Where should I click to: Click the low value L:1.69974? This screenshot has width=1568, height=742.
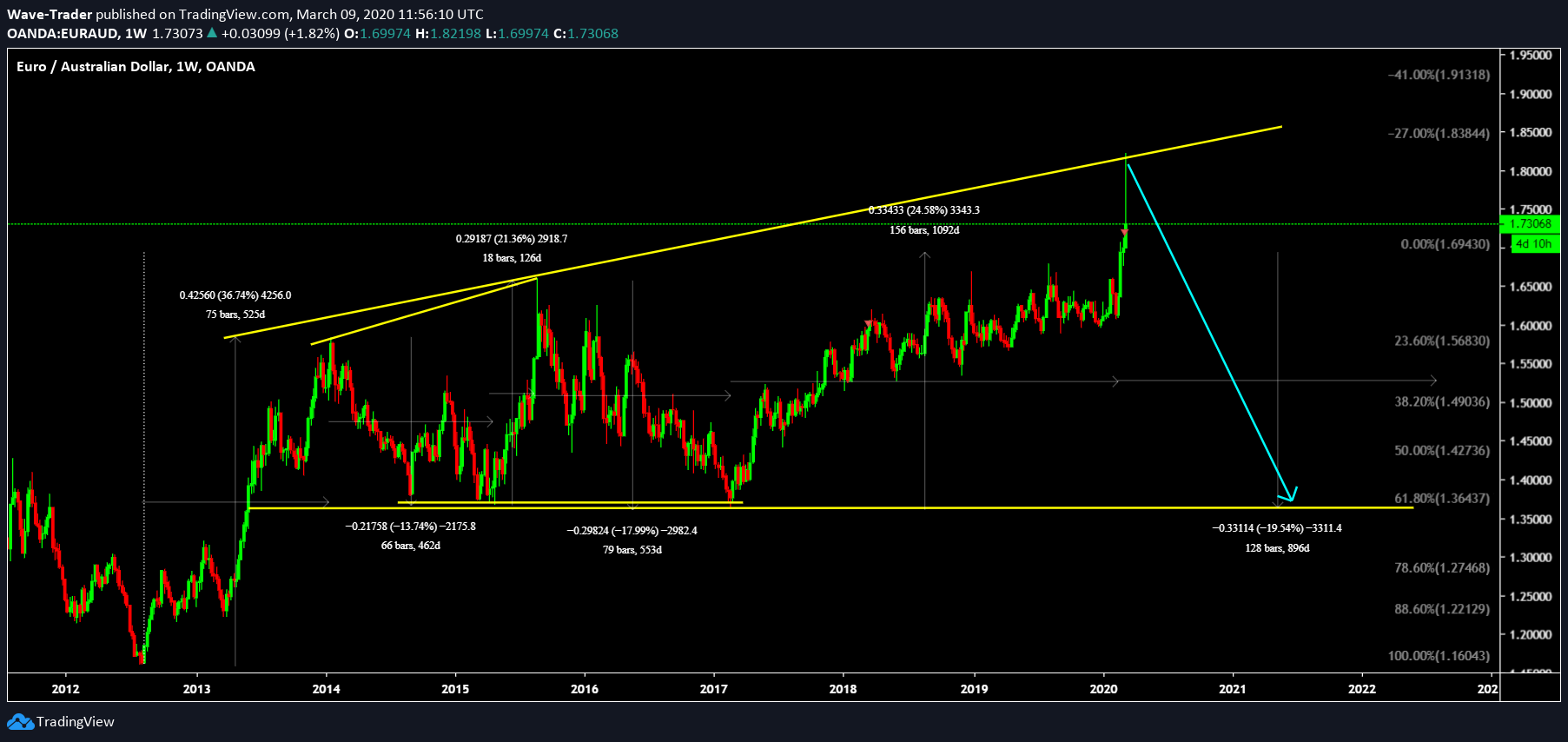[517, 33]
